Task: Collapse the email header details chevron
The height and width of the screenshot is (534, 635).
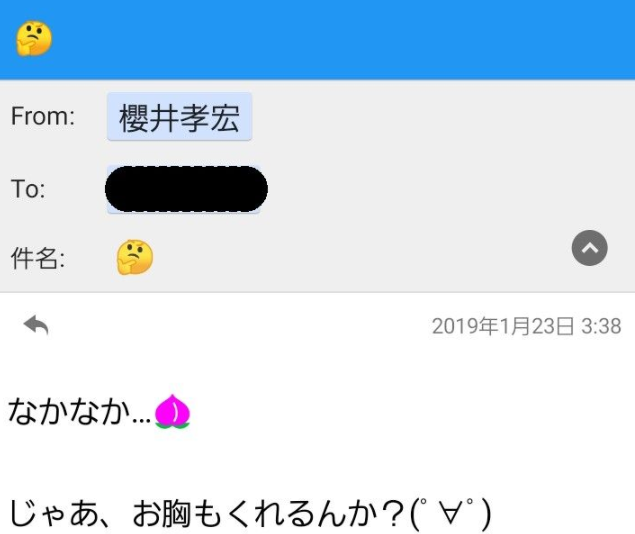Action: [x=589, y=248]
